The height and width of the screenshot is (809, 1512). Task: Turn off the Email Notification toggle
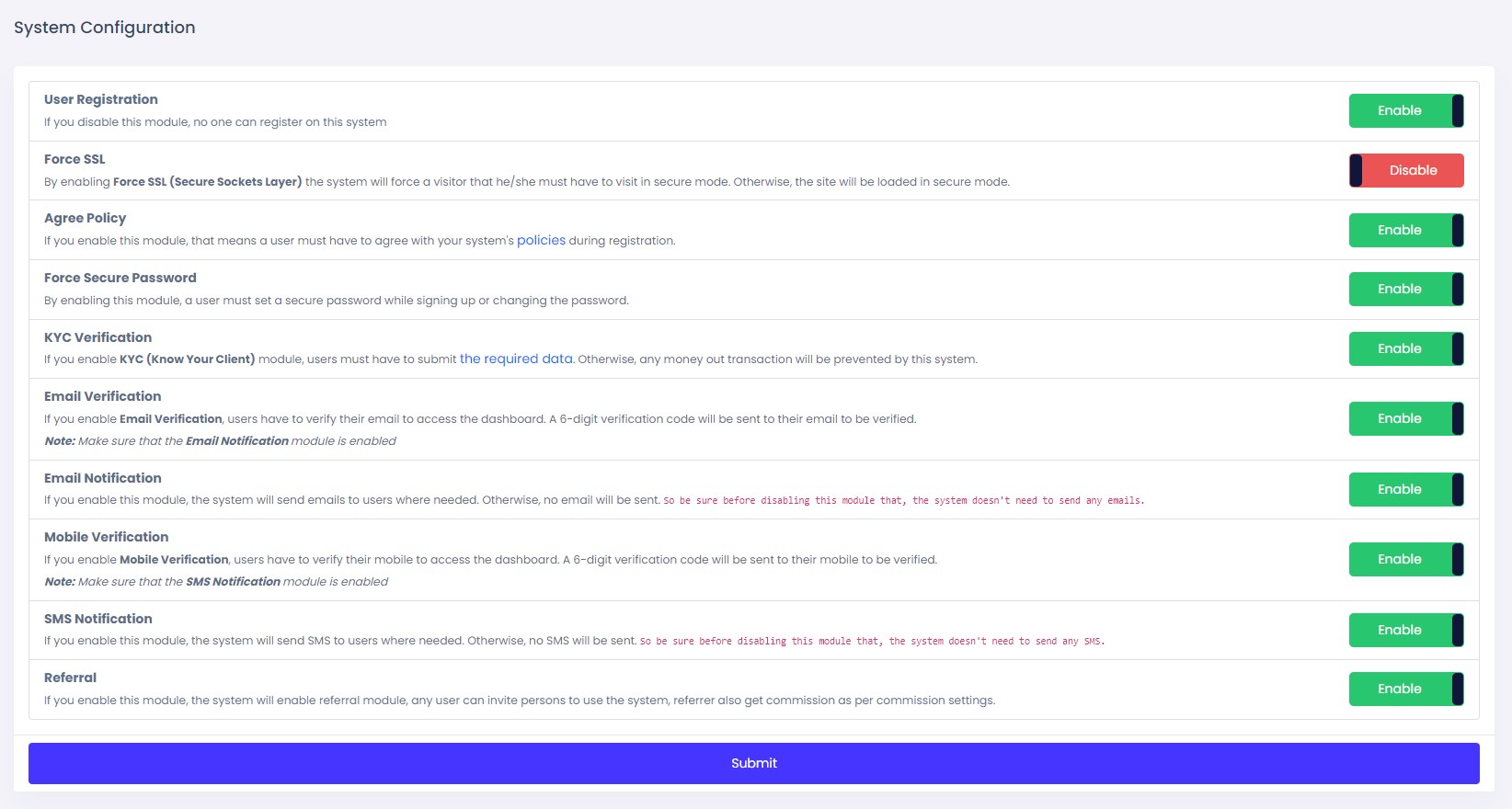pos(1405,490)
